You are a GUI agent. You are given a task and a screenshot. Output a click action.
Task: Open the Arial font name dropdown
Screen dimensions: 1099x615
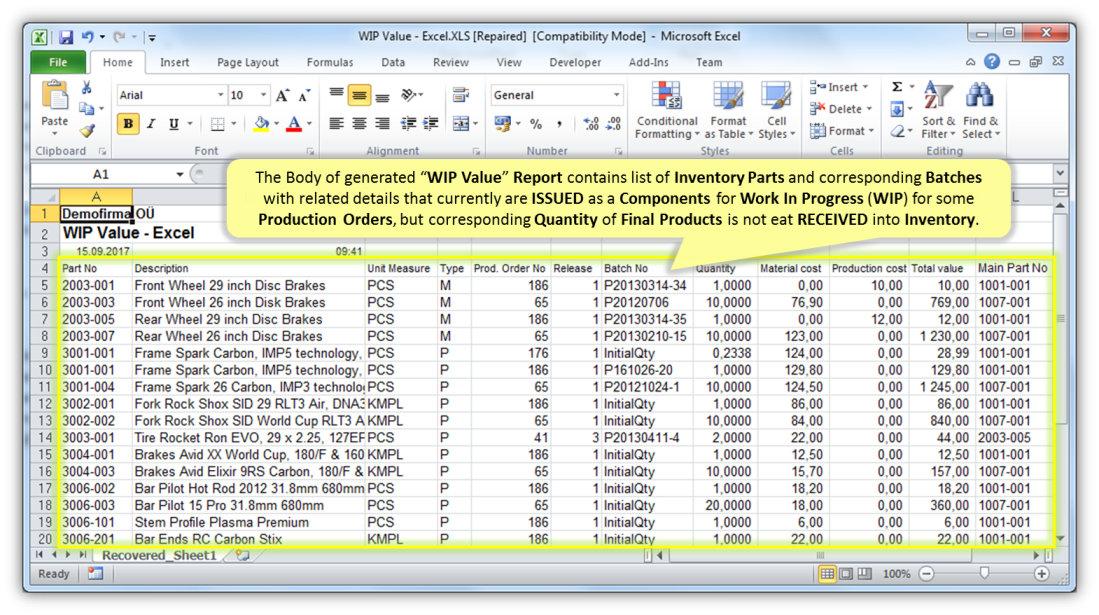click(220, 95)
